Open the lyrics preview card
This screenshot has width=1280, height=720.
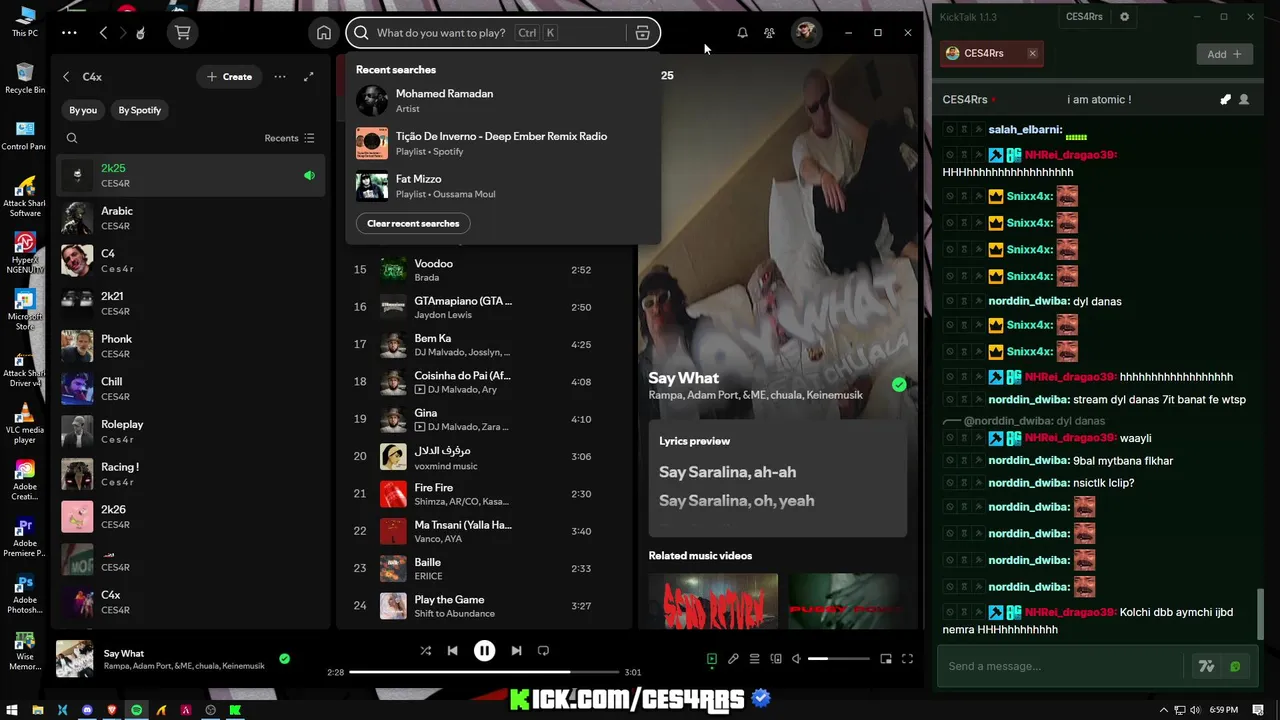point(777,478)
